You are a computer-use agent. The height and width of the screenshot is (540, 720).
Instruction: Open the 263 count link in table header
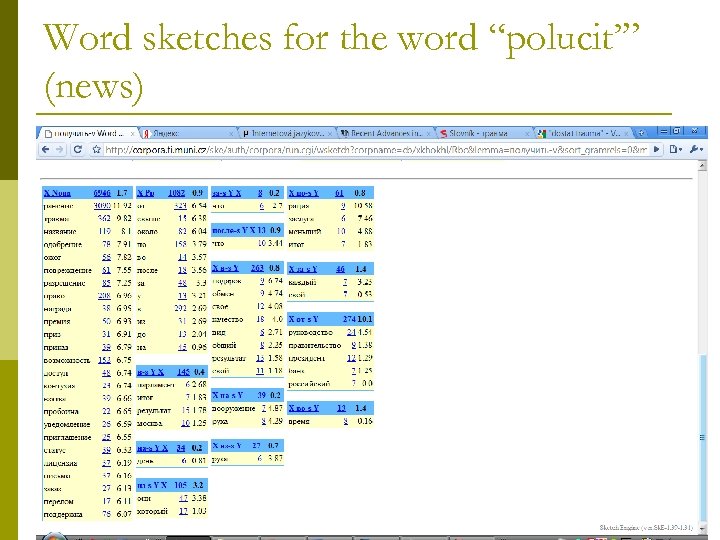257,268
